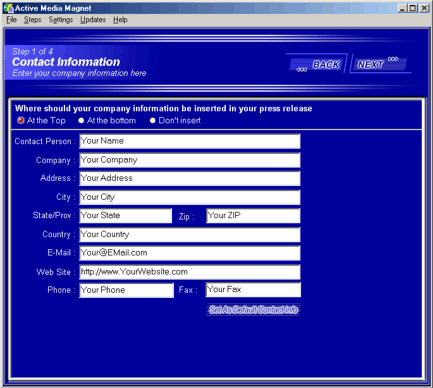Viewport: 433px width, 388px height.
Task: Go to the next step with NEXT
Action: [x=379, y=63]
